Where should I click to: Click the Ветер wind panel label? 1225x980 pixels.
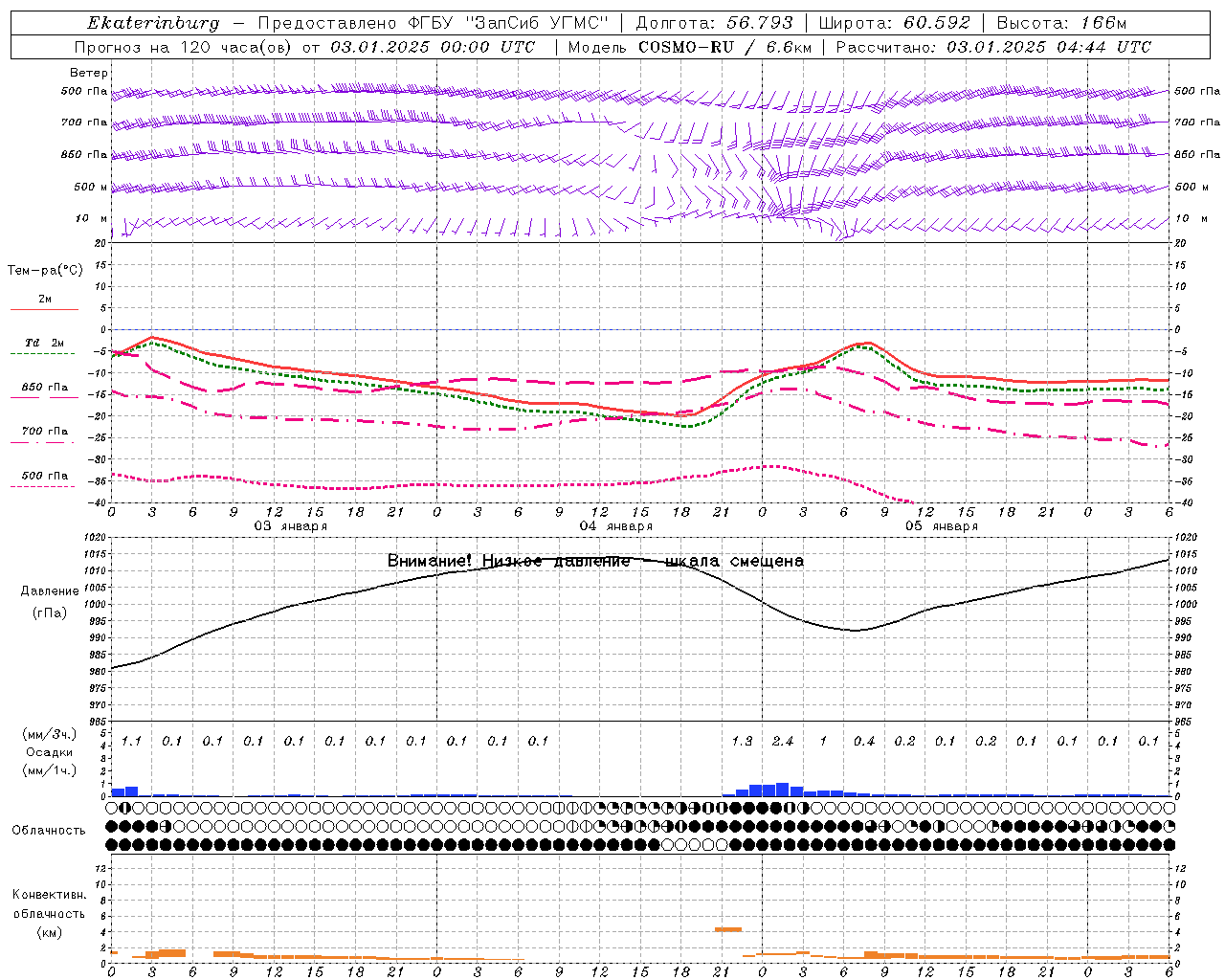pos(89,73)
